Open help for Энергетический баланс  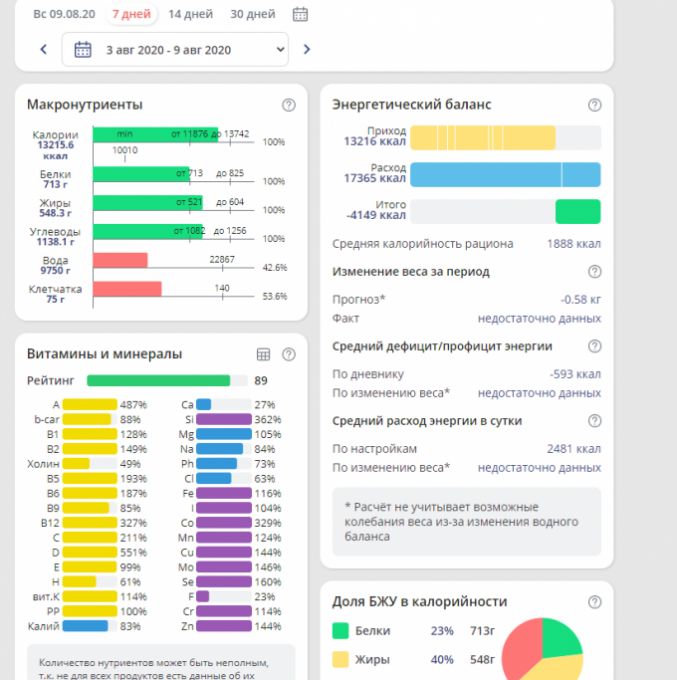[x=595, y=105]
